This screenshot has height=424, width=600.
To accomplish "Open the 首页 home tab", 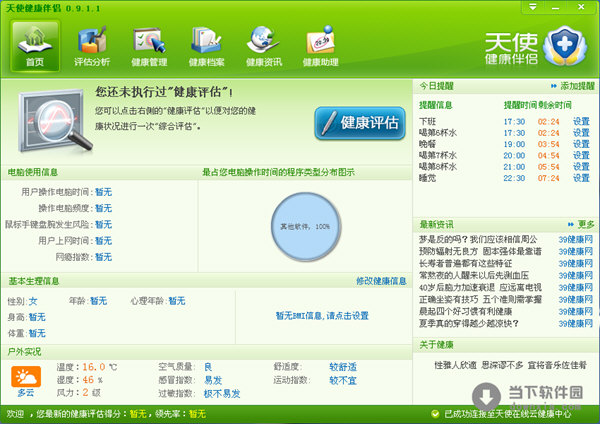I will point(35,46).
